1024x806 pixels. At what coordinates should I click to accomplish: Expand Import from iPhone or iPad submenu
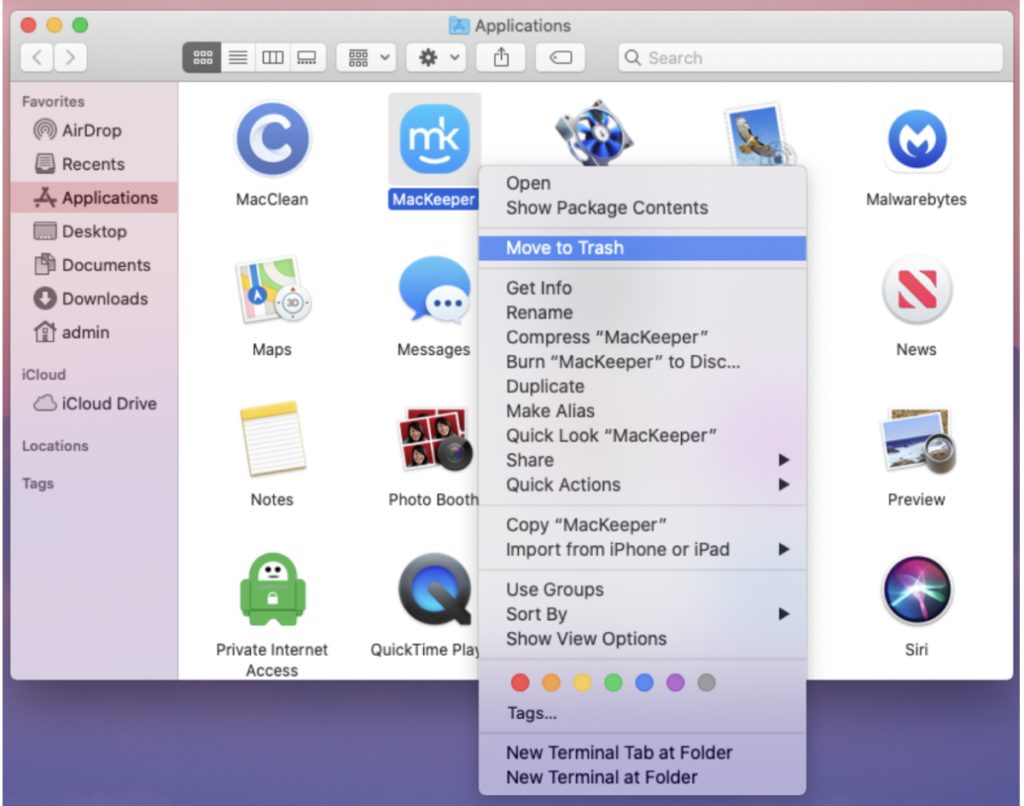point(643,549)
